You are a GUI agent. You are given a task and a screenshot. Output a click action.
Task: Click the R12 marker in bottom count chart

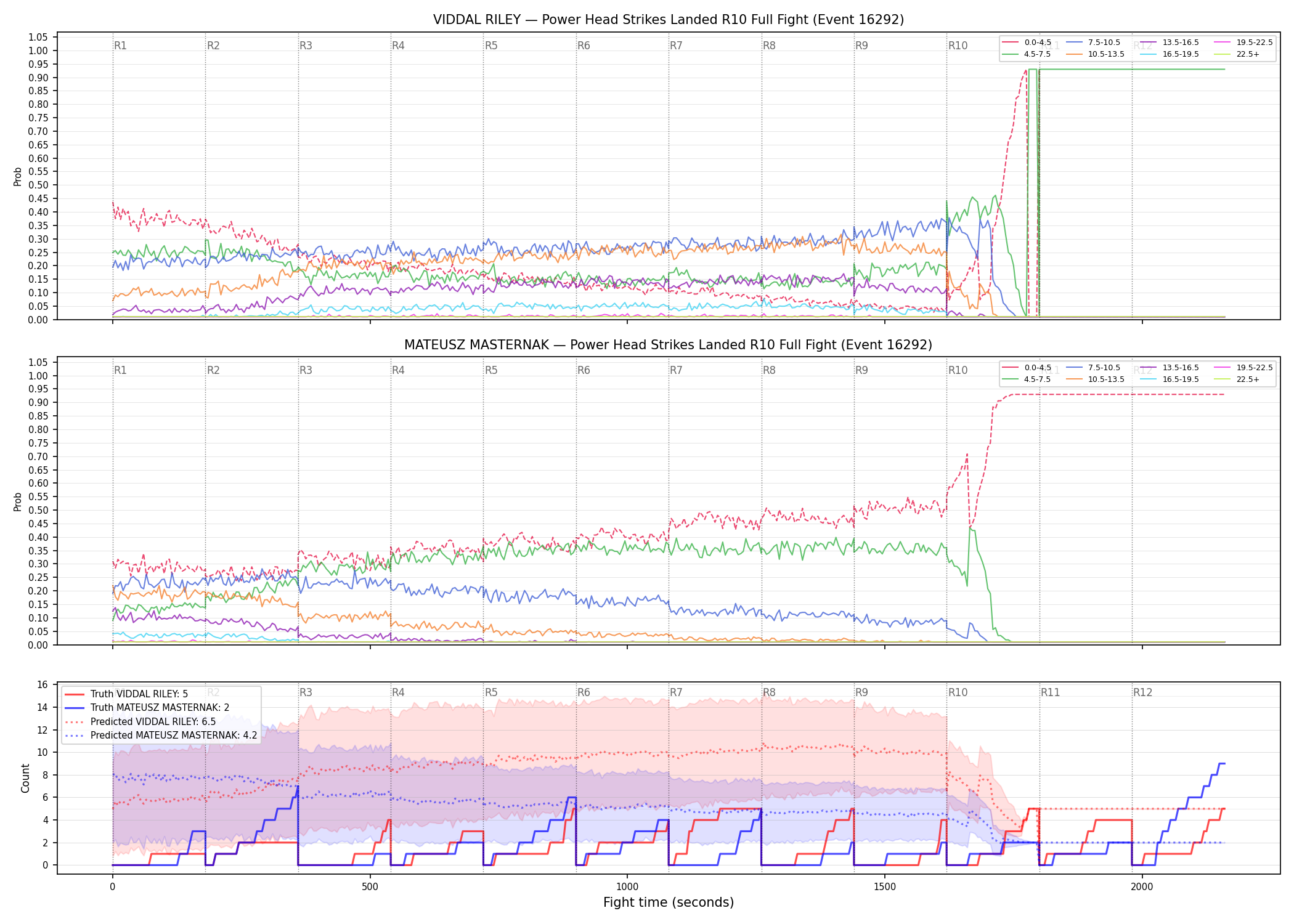point(1142,692)
